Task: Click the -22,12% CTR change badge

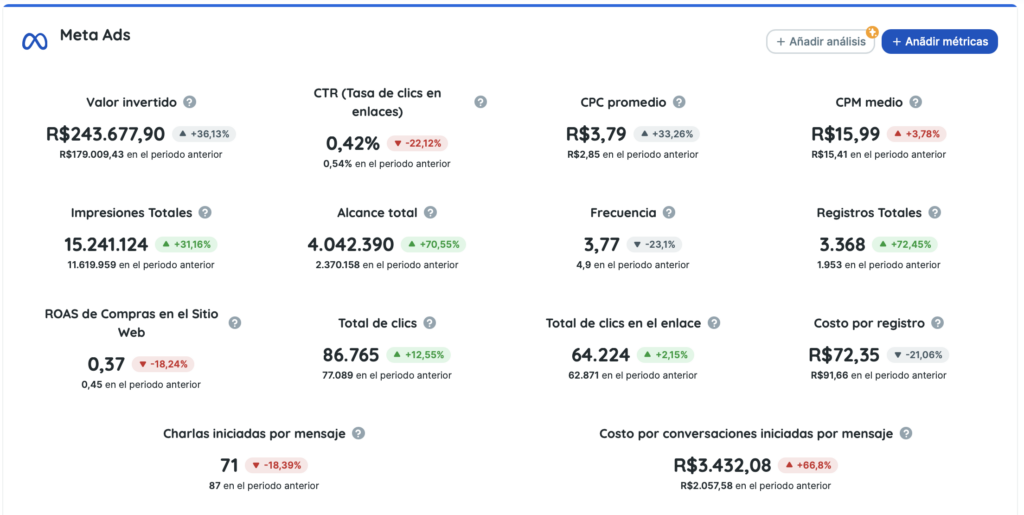Action: (x=417, y=143)
